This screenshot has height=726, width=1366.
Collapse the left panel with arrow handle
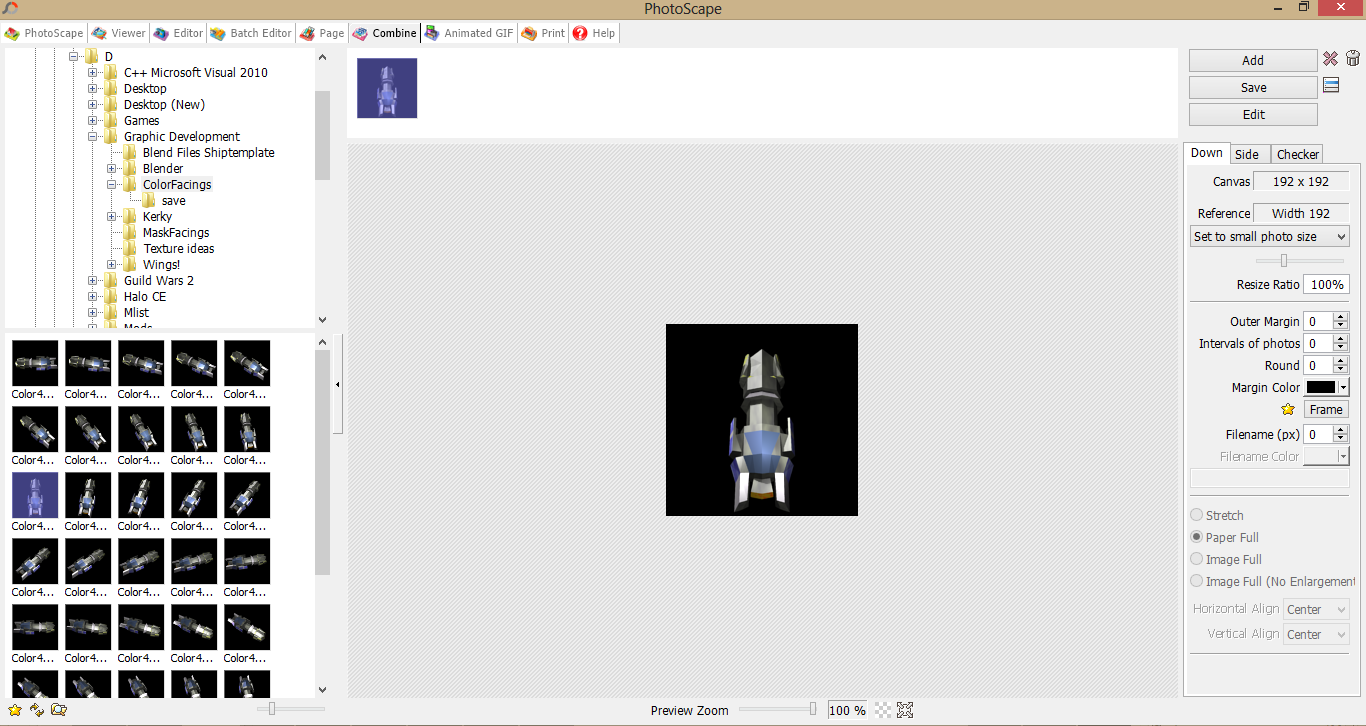tap(338, 384)
